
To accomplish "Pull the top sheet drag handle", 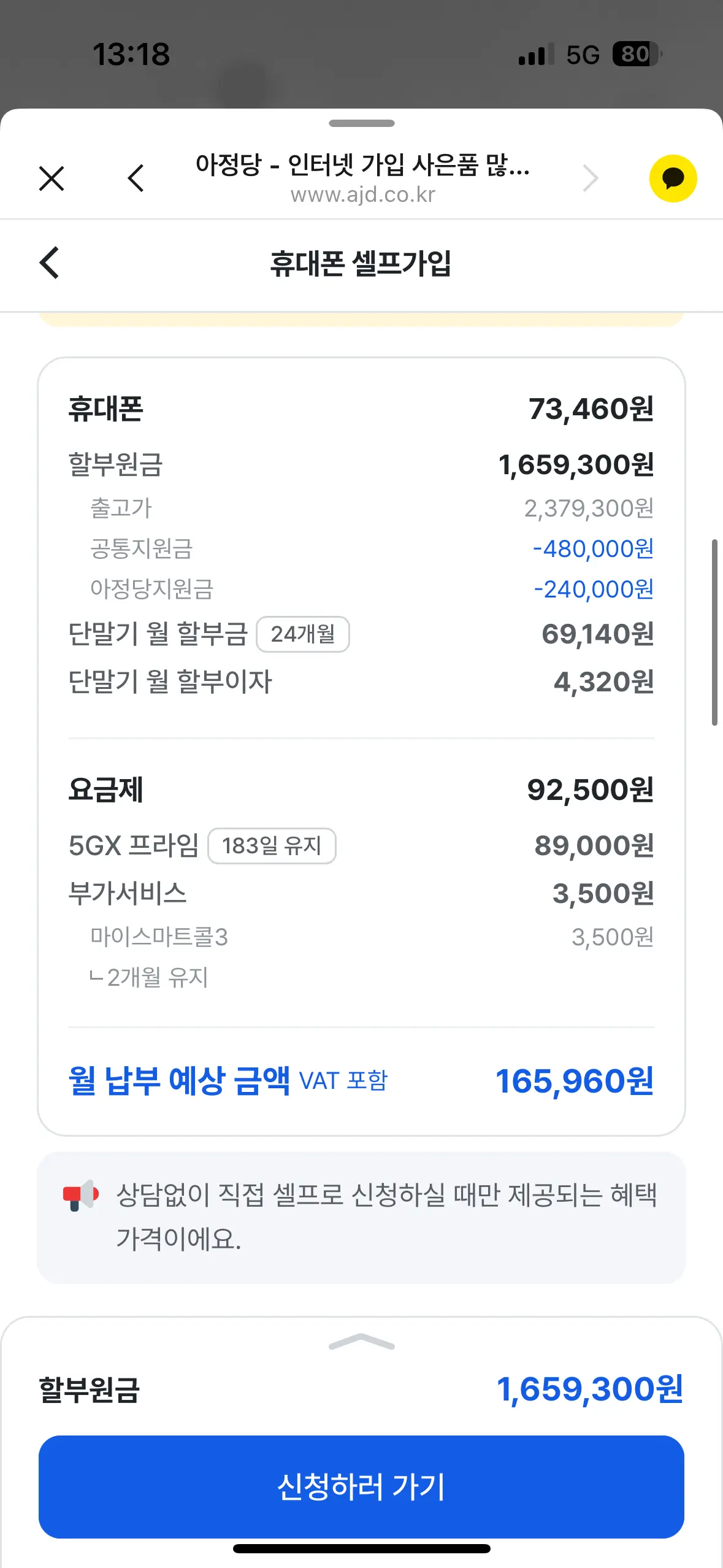I will click(361, 123).
